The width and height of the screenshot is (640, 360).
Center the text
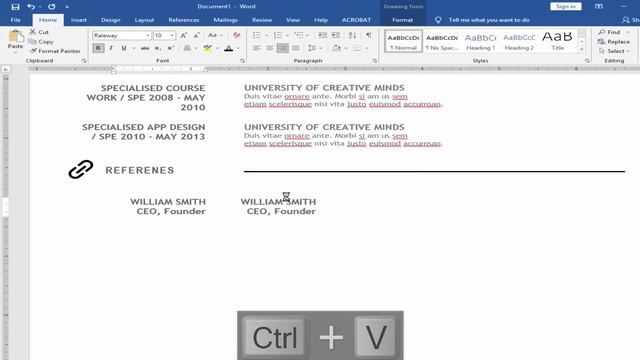coord(269,48)
